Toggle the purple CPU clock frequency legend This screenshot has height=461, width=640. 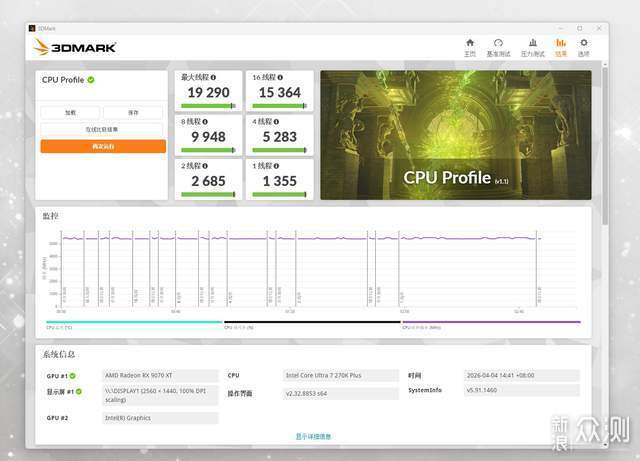point(491,322)
